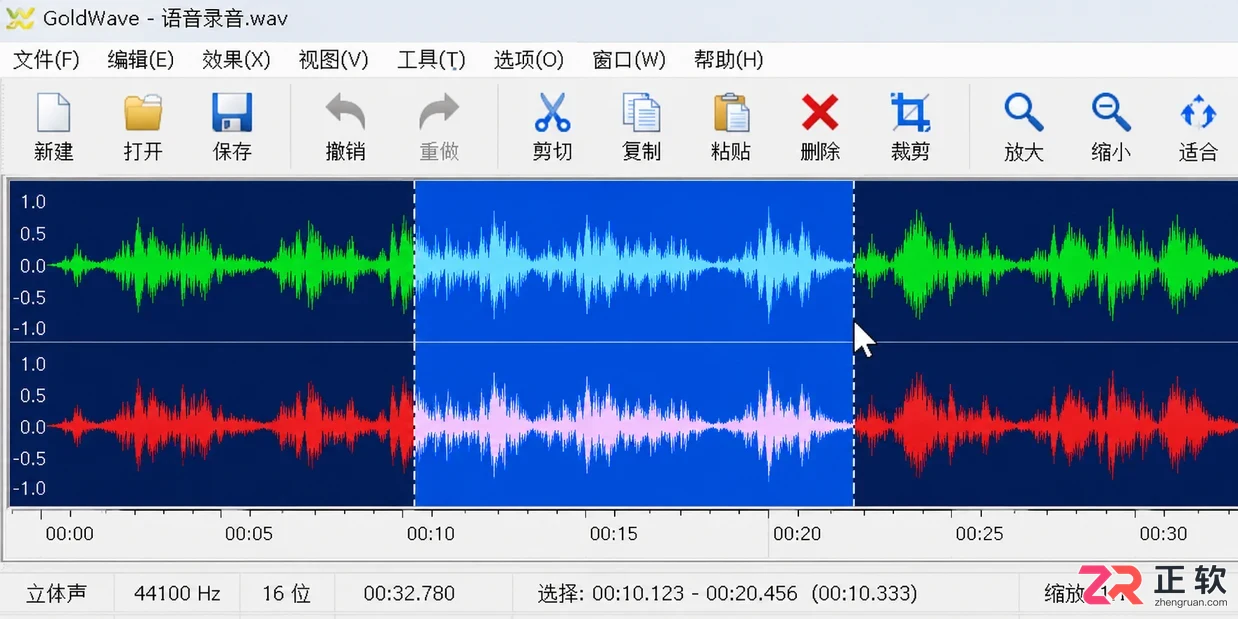Click the 立体声 status bar entry
The image size is (1238, 619).
pos(56,594)
